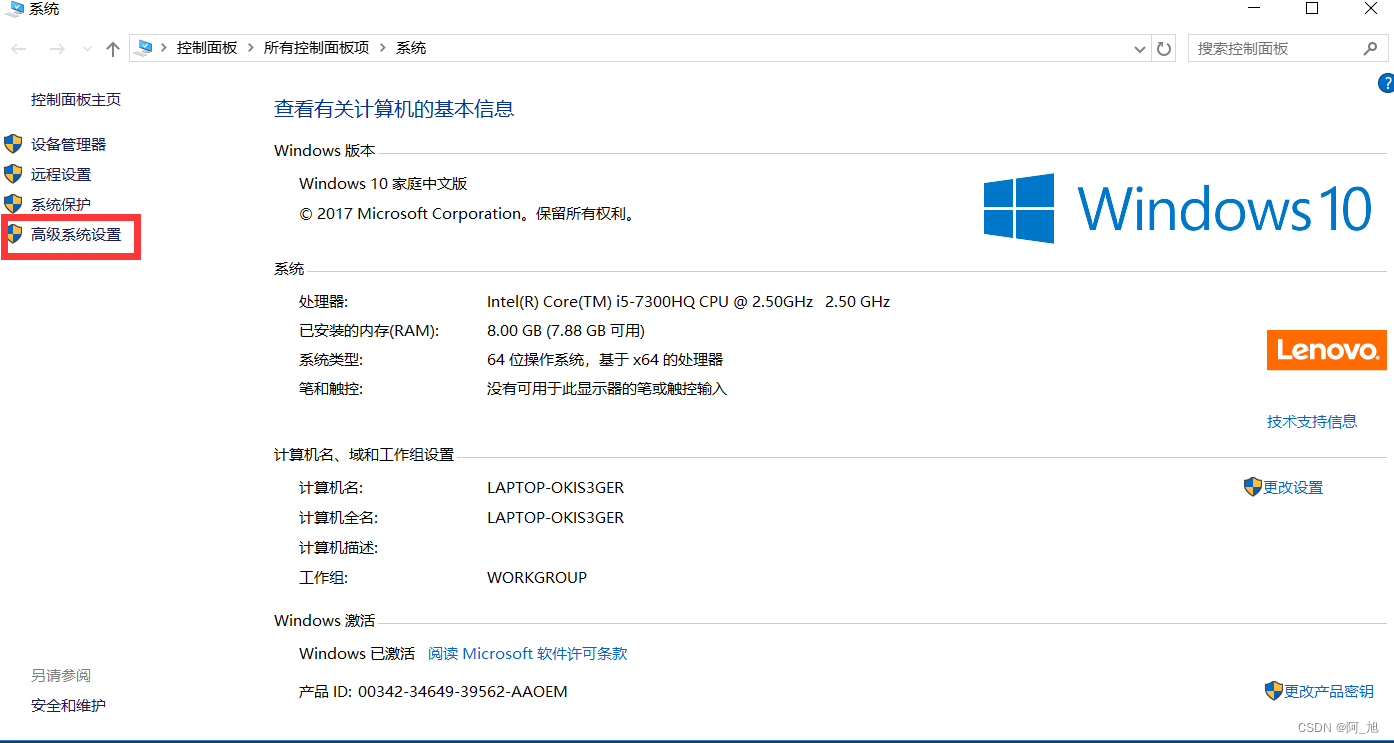Select the 所有控制面板项 breadcrumb
This screenshot has width=1394, height=743.
click(317, 48)
